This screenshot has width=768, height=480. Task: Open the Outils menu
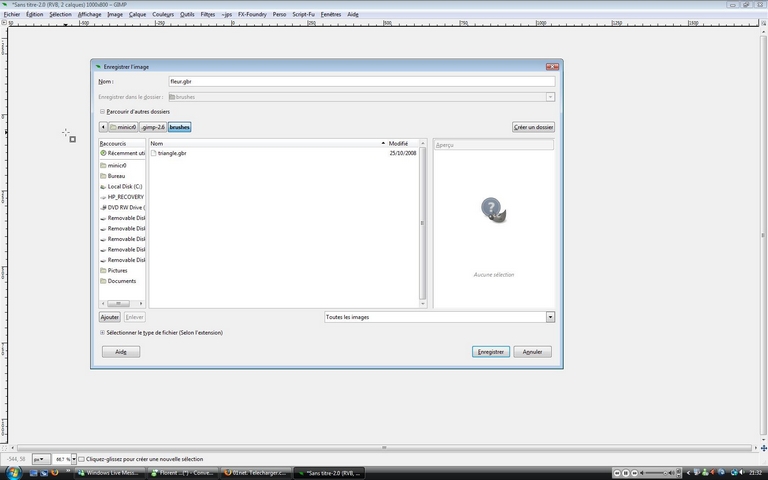tap(187, 14)
